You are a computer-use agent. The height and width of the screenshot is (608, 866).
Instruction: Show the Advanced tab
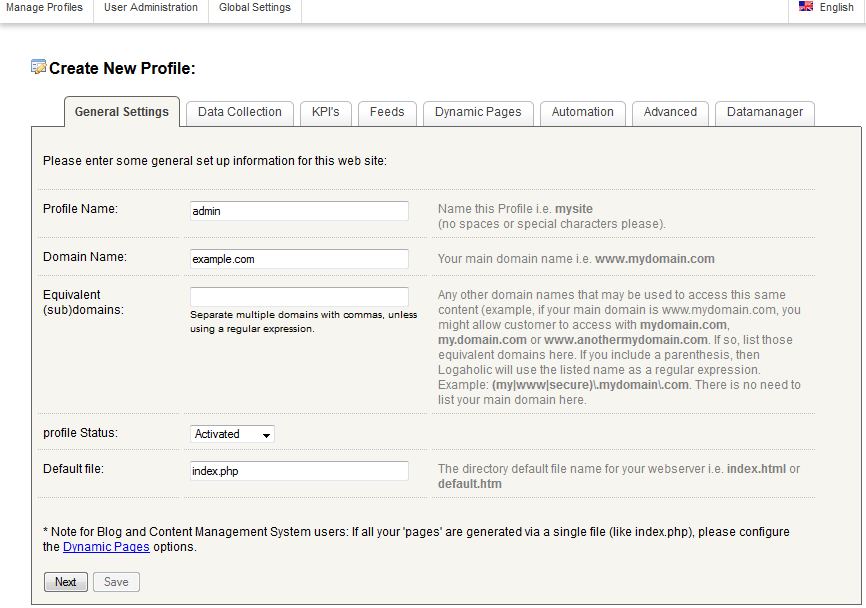[670, 112]
